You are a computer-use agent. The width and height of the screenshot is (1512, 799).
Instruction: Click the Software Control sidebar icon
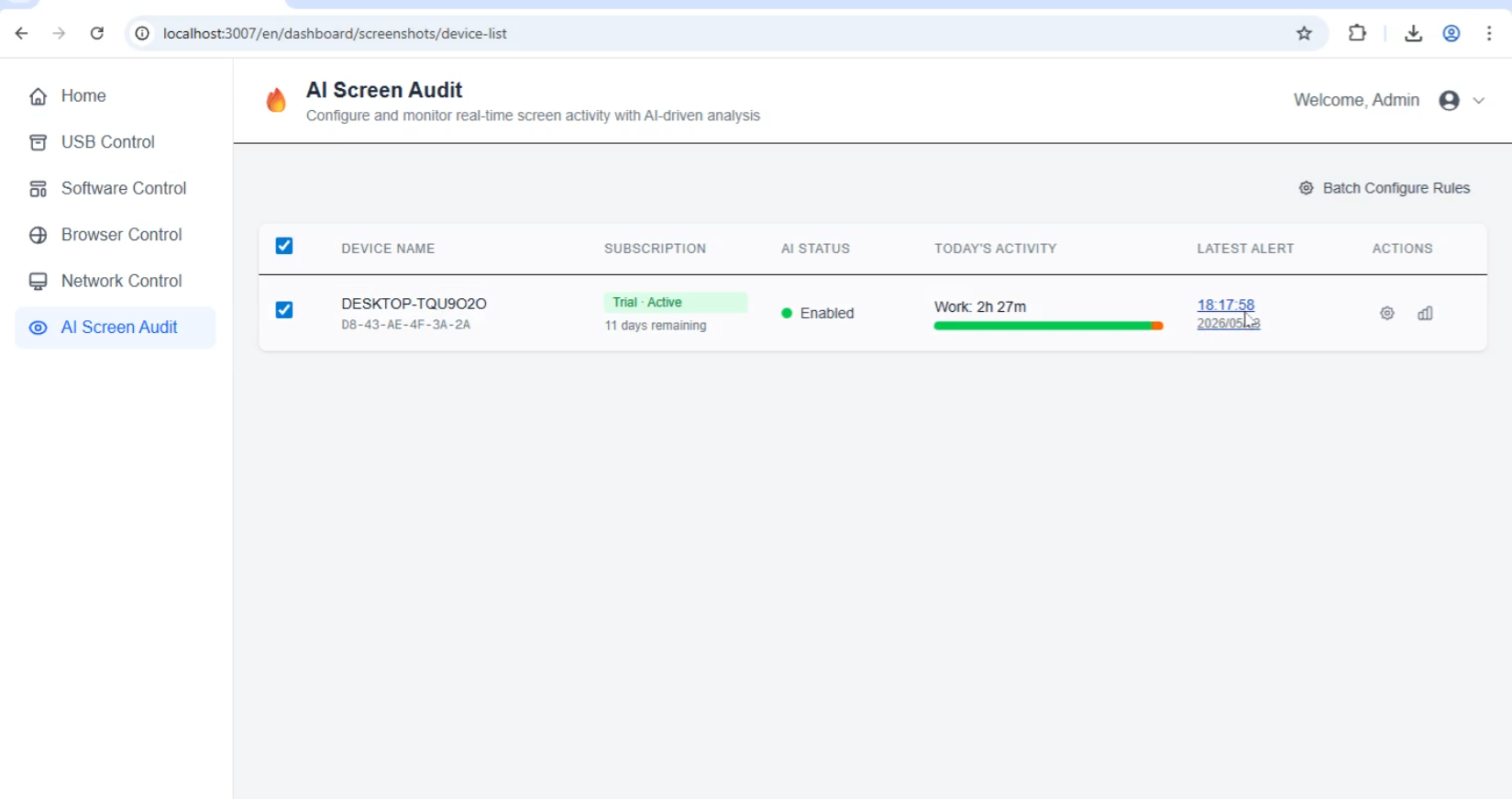(x=38, y=189)
